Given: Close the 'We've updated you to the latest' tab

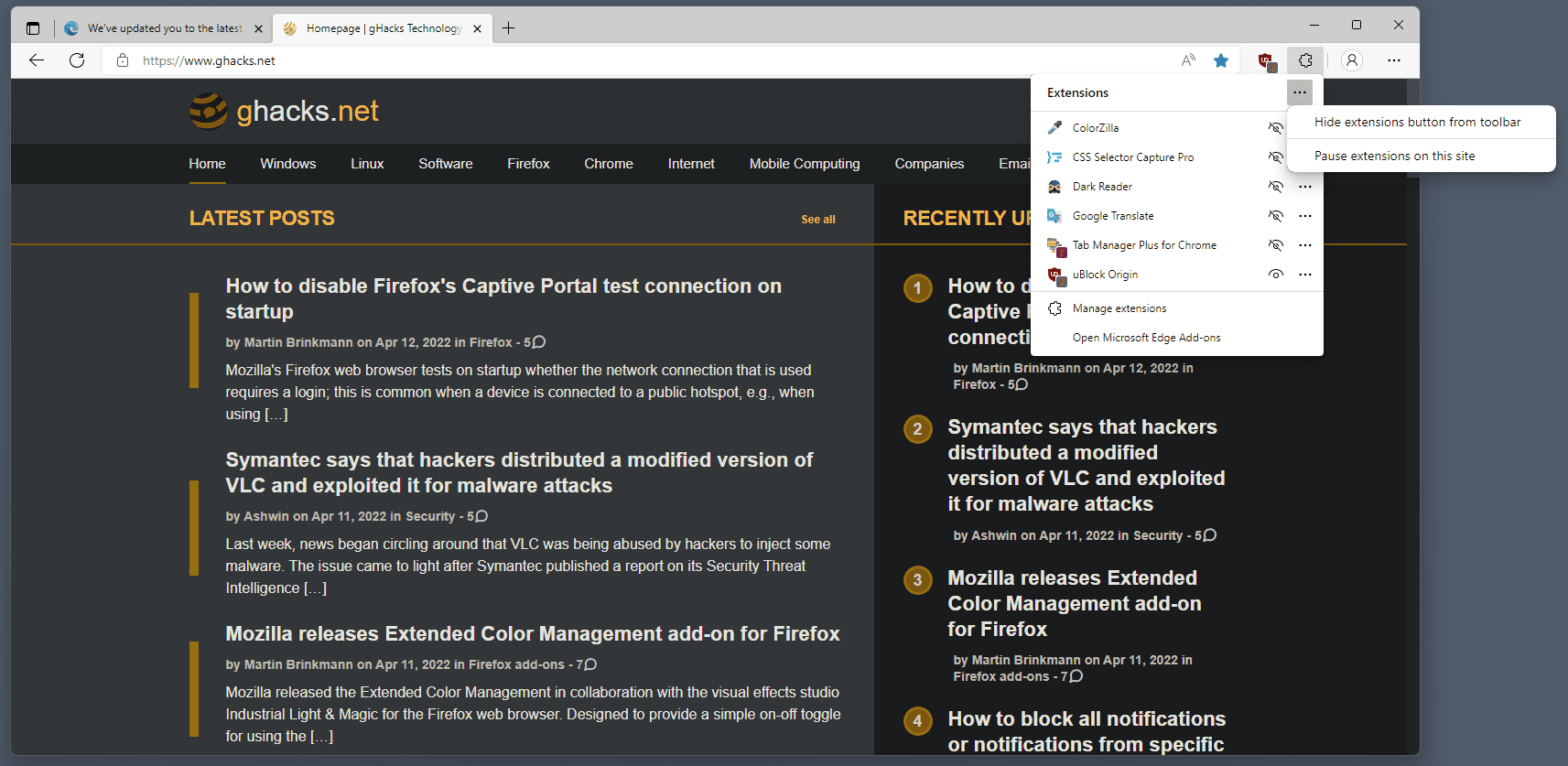Looking at the screenshot, I should click(x=258, y=28).
